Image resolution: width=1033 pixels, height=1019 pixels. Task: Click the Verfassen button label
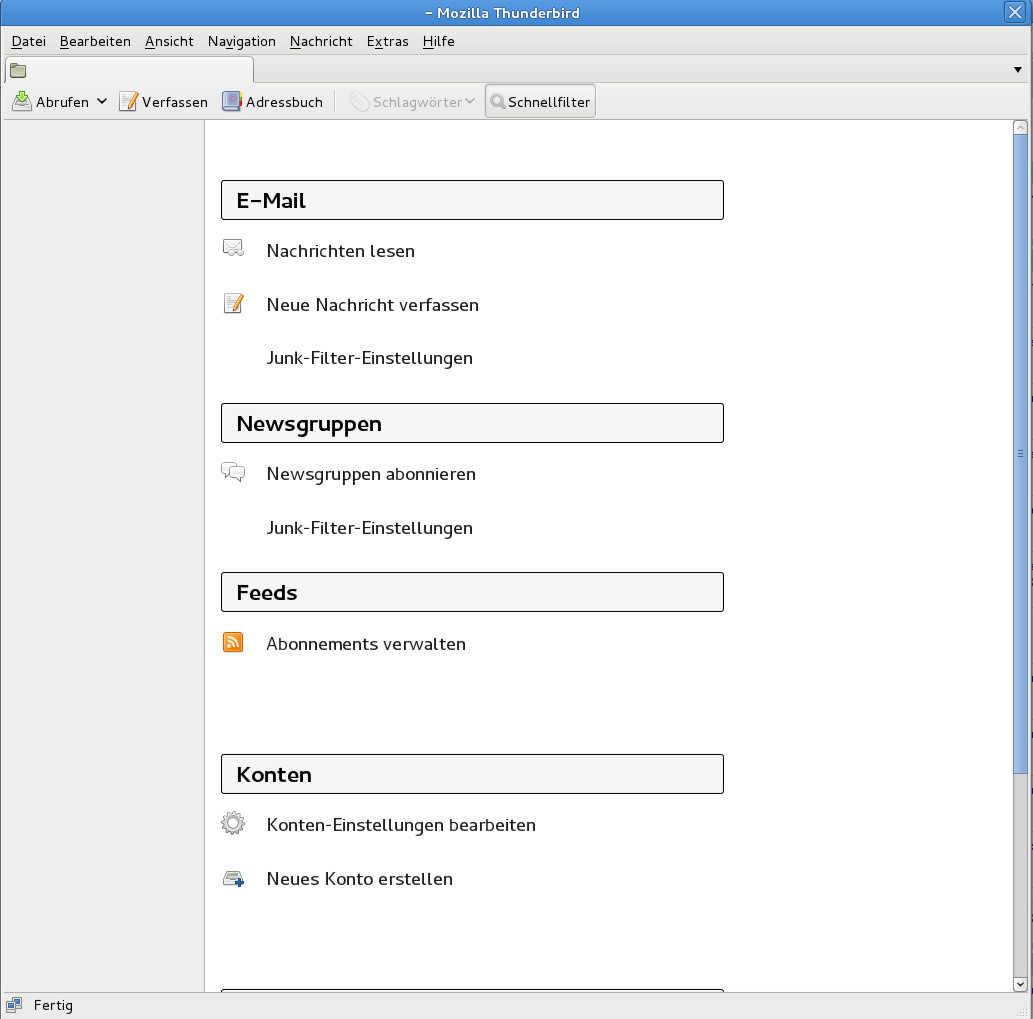tap(175, 102)
